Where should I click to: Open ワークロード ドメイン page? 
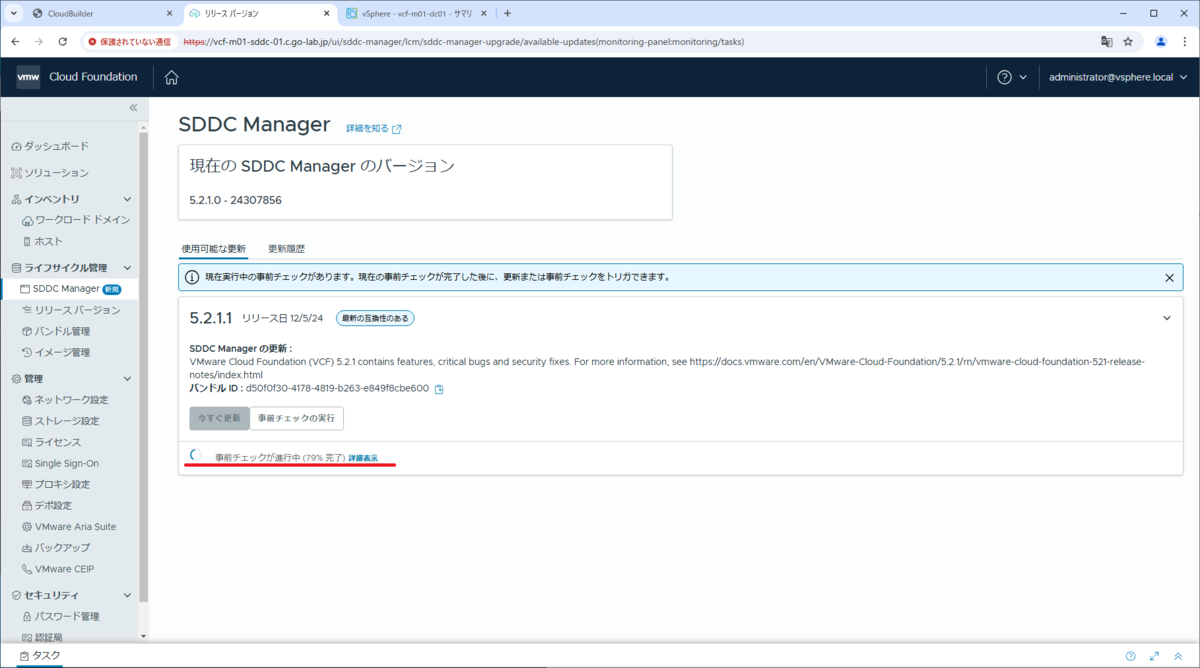tap(76, 220)
